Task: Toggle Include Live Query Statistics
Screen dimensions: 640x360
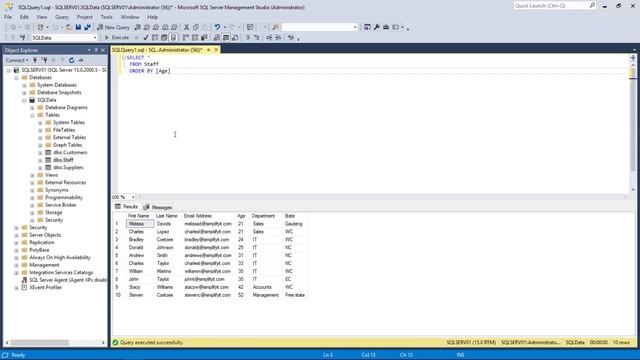Action: click(195, 38)
